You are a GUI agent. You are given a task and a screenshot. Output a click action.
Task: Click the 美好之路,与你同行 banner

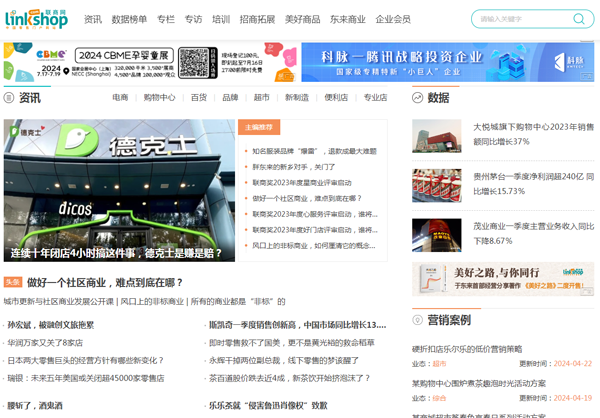coord(503,279)
